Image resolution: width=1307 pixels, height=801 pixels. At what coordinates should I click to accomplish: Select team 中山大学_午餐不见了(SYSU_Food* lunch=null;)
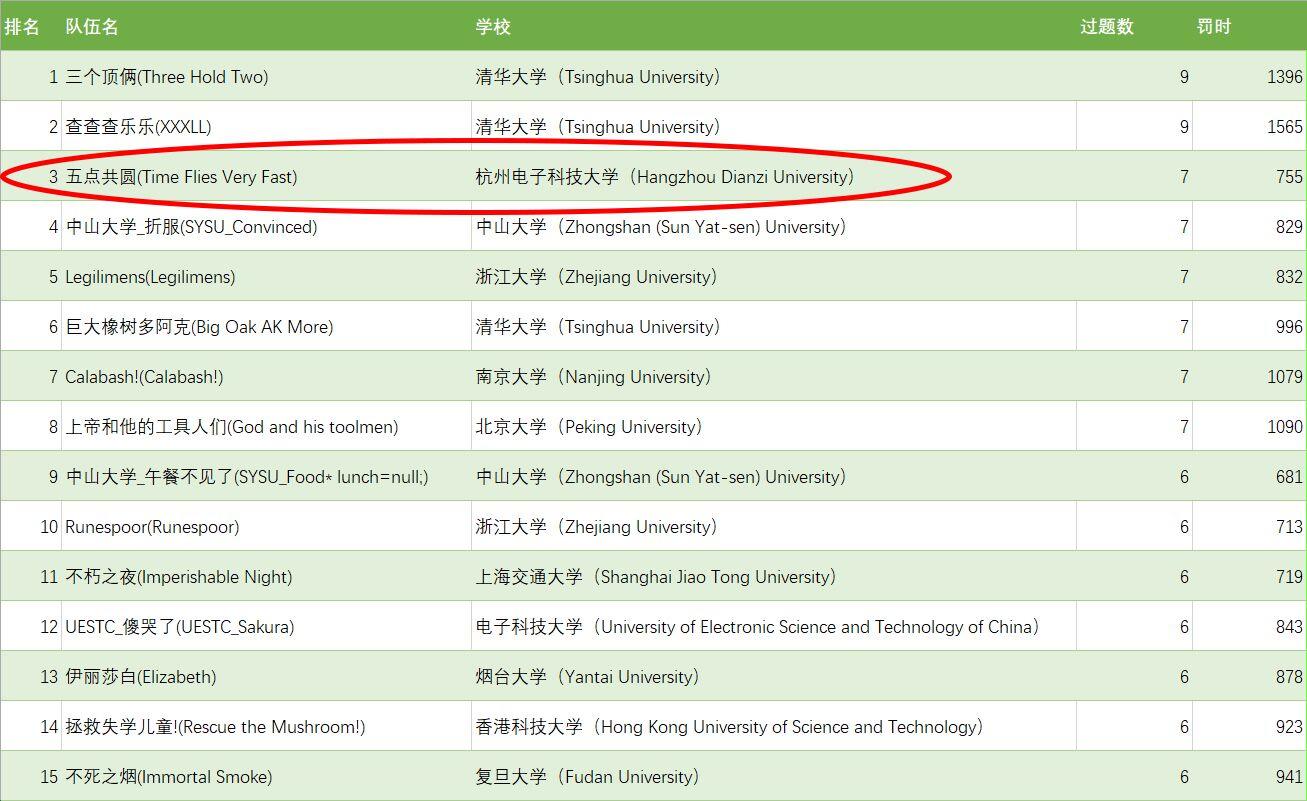247,477
